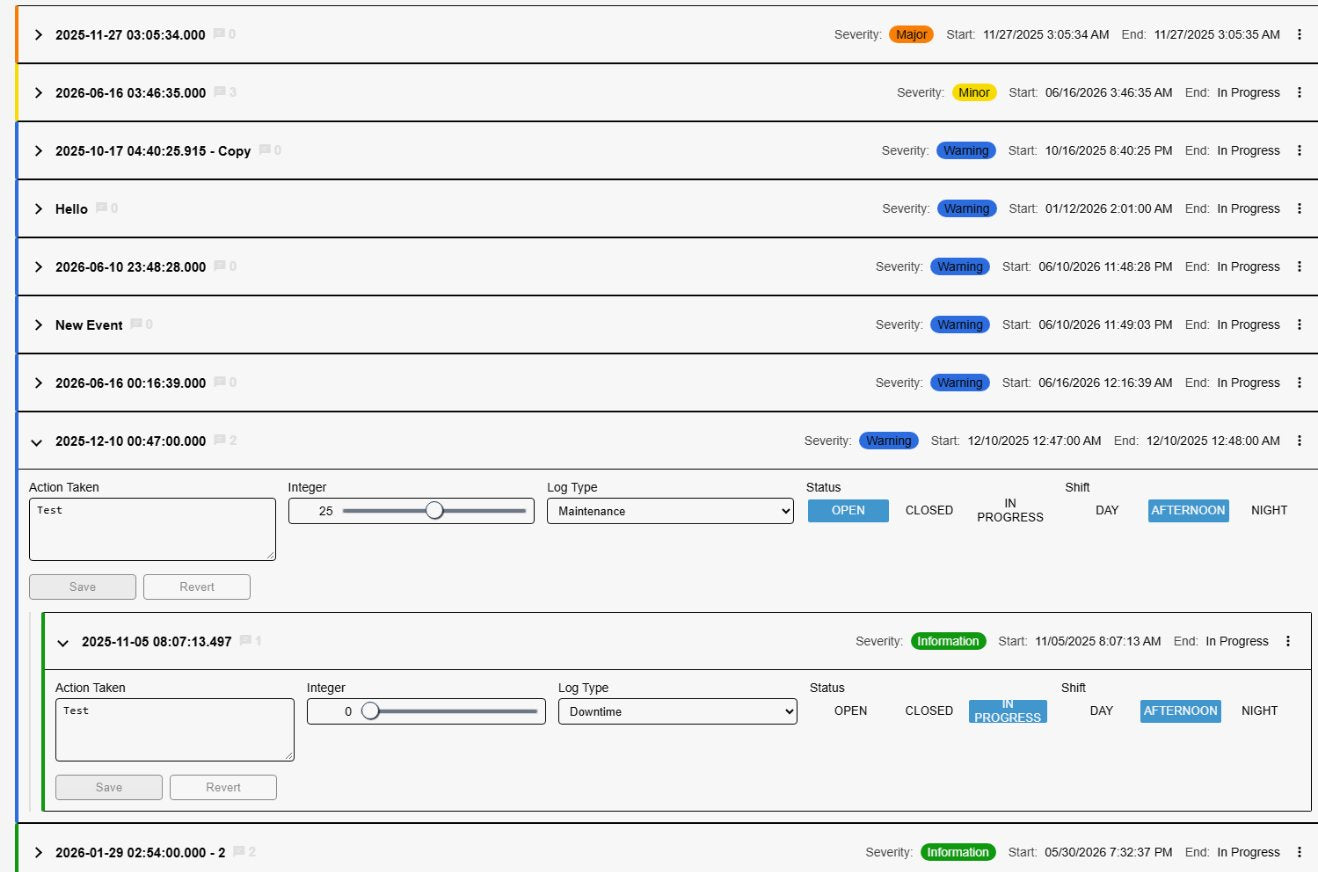Set Status to CLOSED for event 2025-12-10
The height and width of the screenshot is (872, 1318).
[x=929, y=511]
